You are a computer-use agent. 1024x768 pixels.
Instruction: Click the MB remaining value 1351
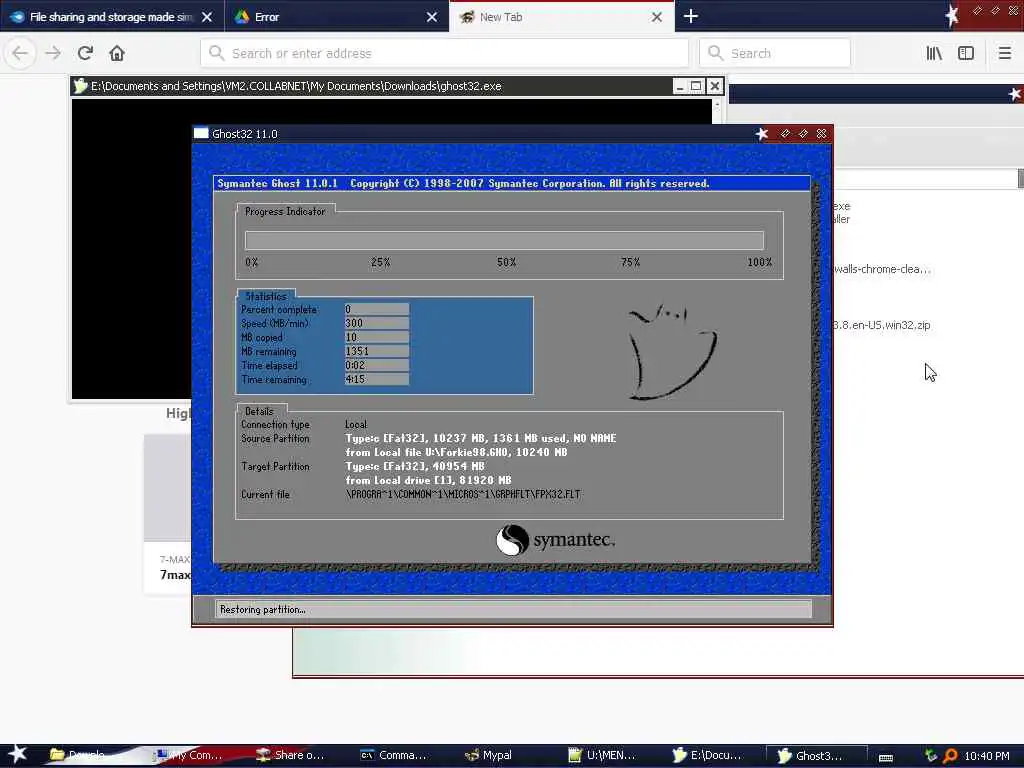(377, 351)
